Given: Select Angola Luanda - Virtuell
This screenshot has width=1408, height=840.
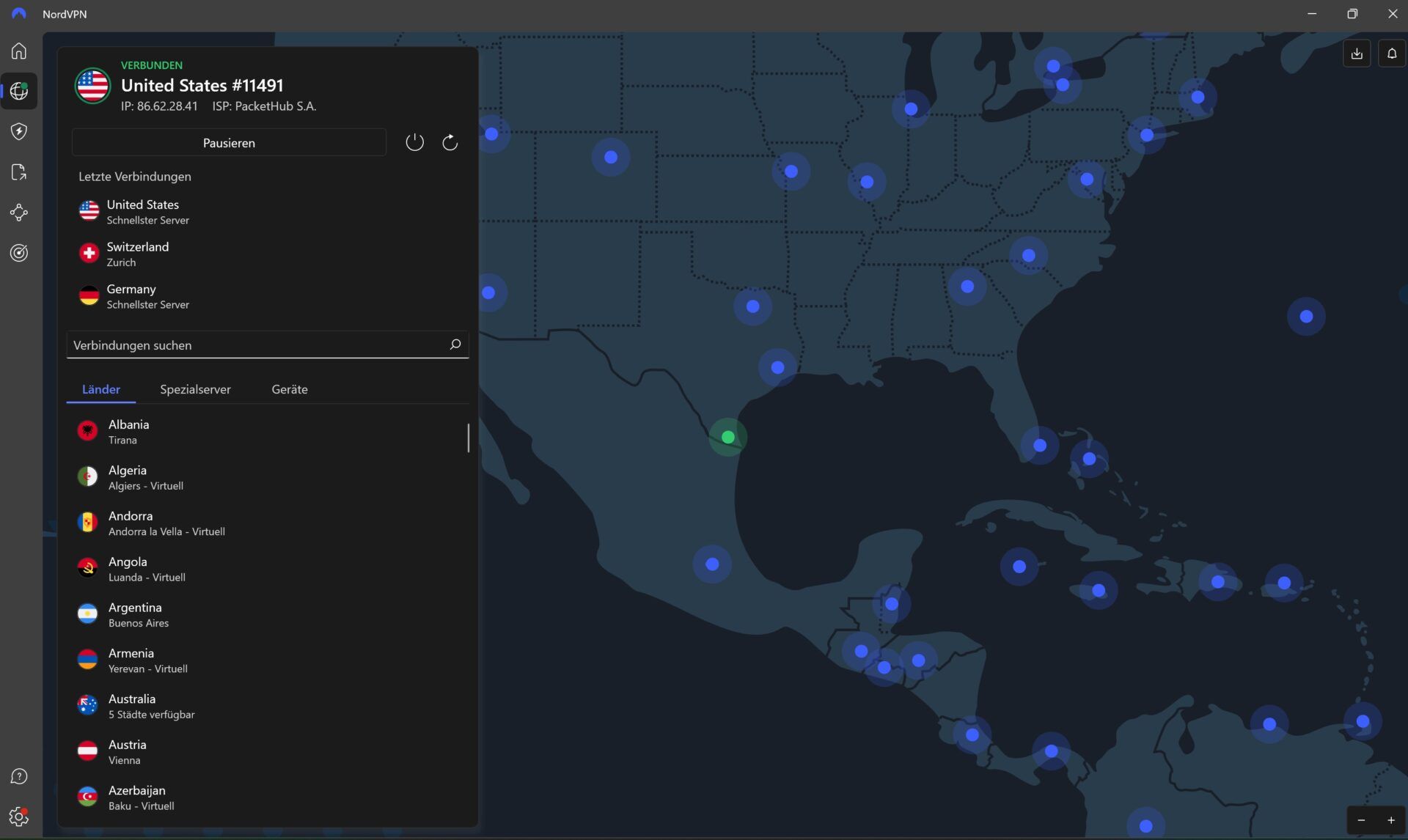Looking at the screenshot, I should coord(267,569).
